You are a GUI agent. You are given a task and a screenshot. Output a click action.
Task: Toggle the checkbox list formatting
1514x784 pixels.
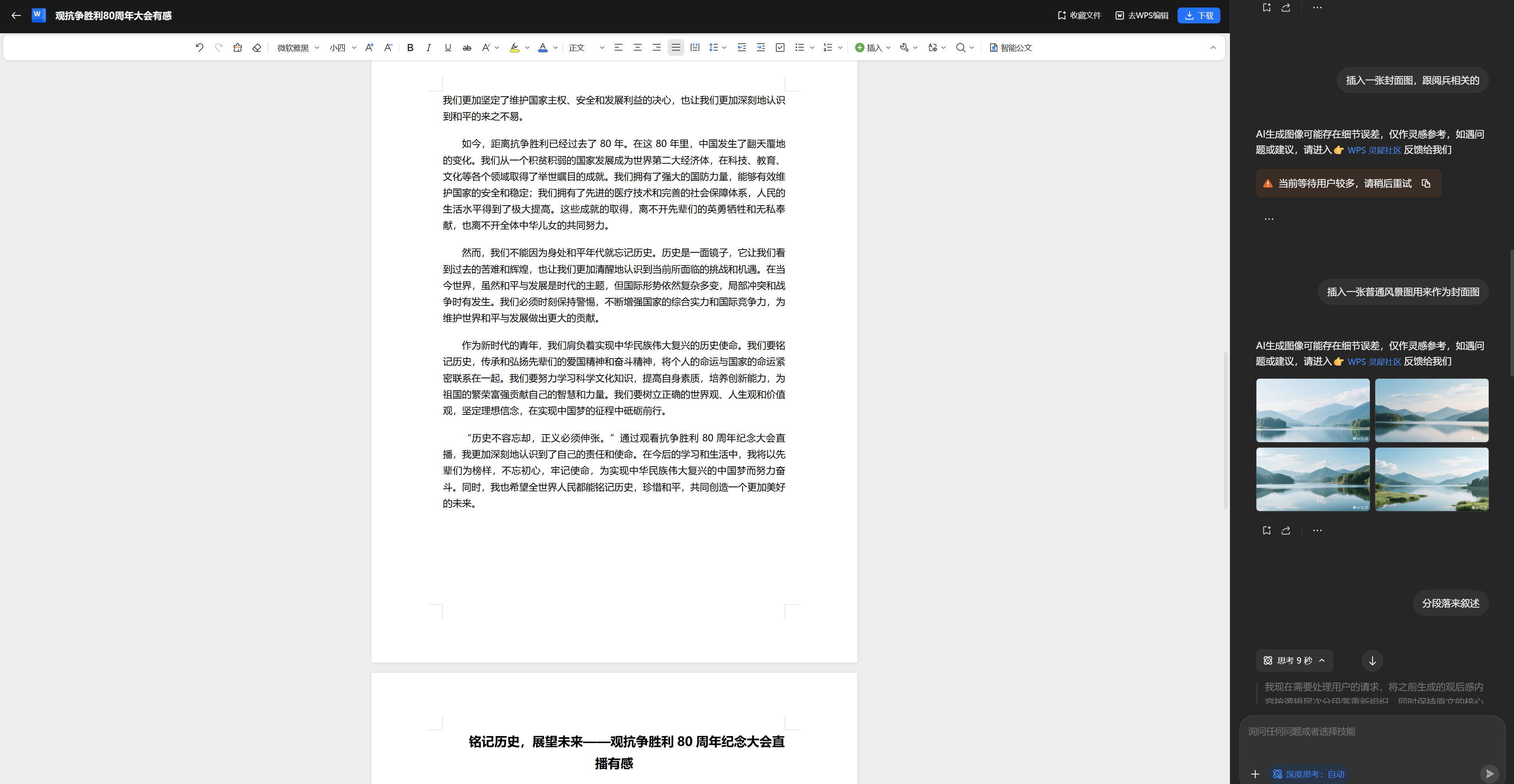[781, 48]
